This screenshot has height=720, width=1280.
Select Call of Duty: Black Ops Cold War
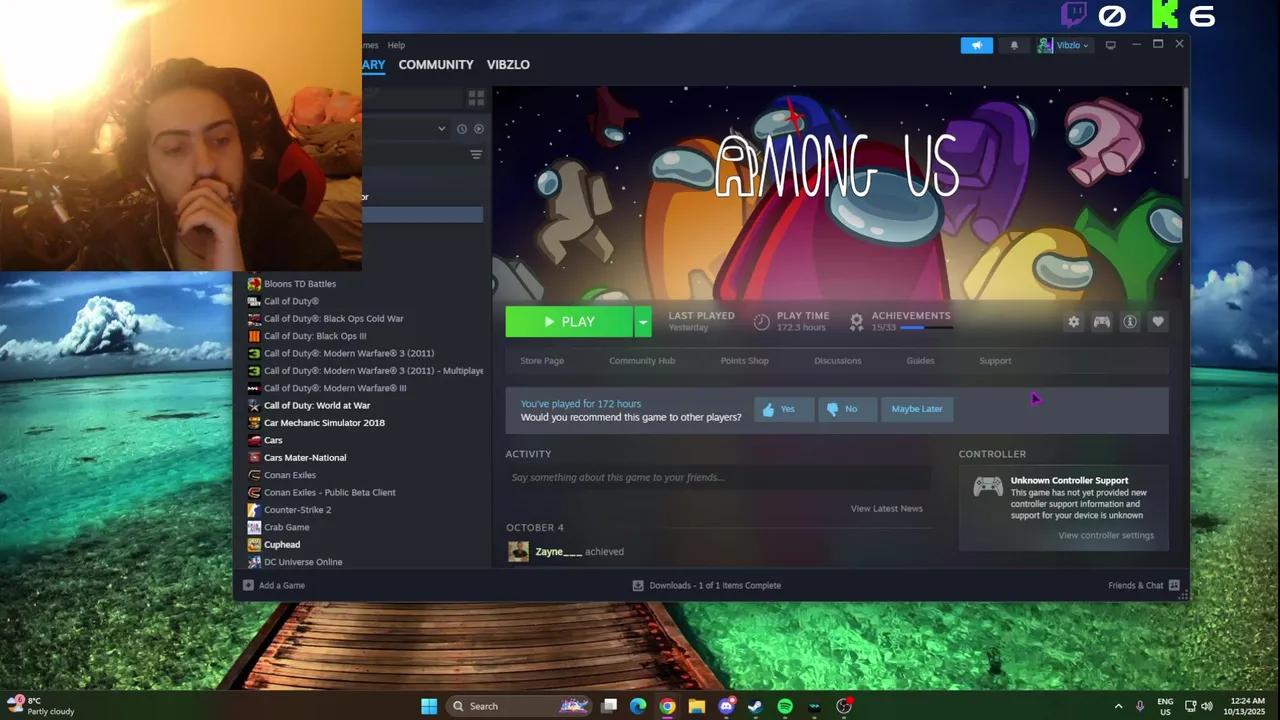tap(333, 319)
